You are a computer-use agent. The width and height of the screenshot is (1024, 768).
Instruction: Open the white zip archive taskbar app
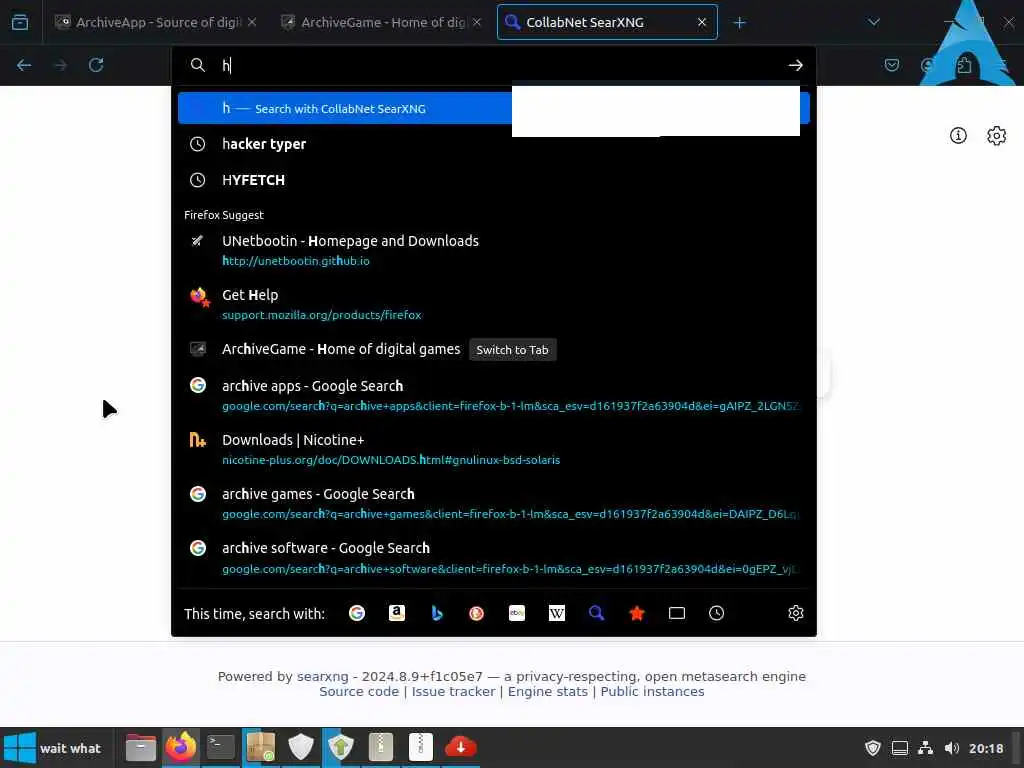[x=421, y=747]
